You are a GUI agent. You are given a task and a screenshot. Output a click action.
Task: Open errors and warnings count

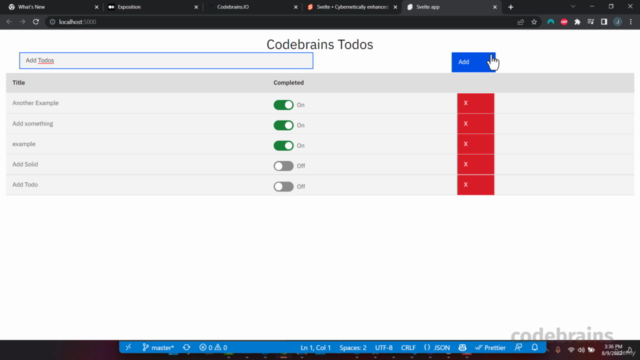pyautogui.click(x=213, y=347)
